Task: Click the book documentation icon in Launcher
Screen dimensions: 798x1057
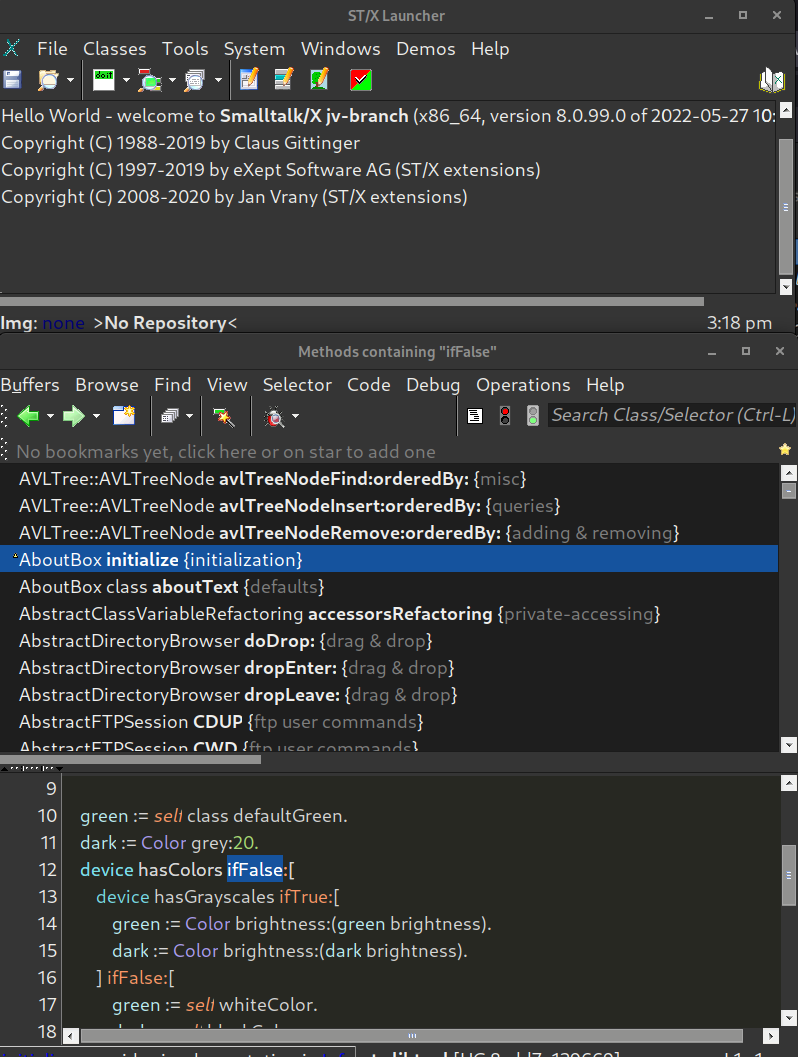Action: (772, 80)
